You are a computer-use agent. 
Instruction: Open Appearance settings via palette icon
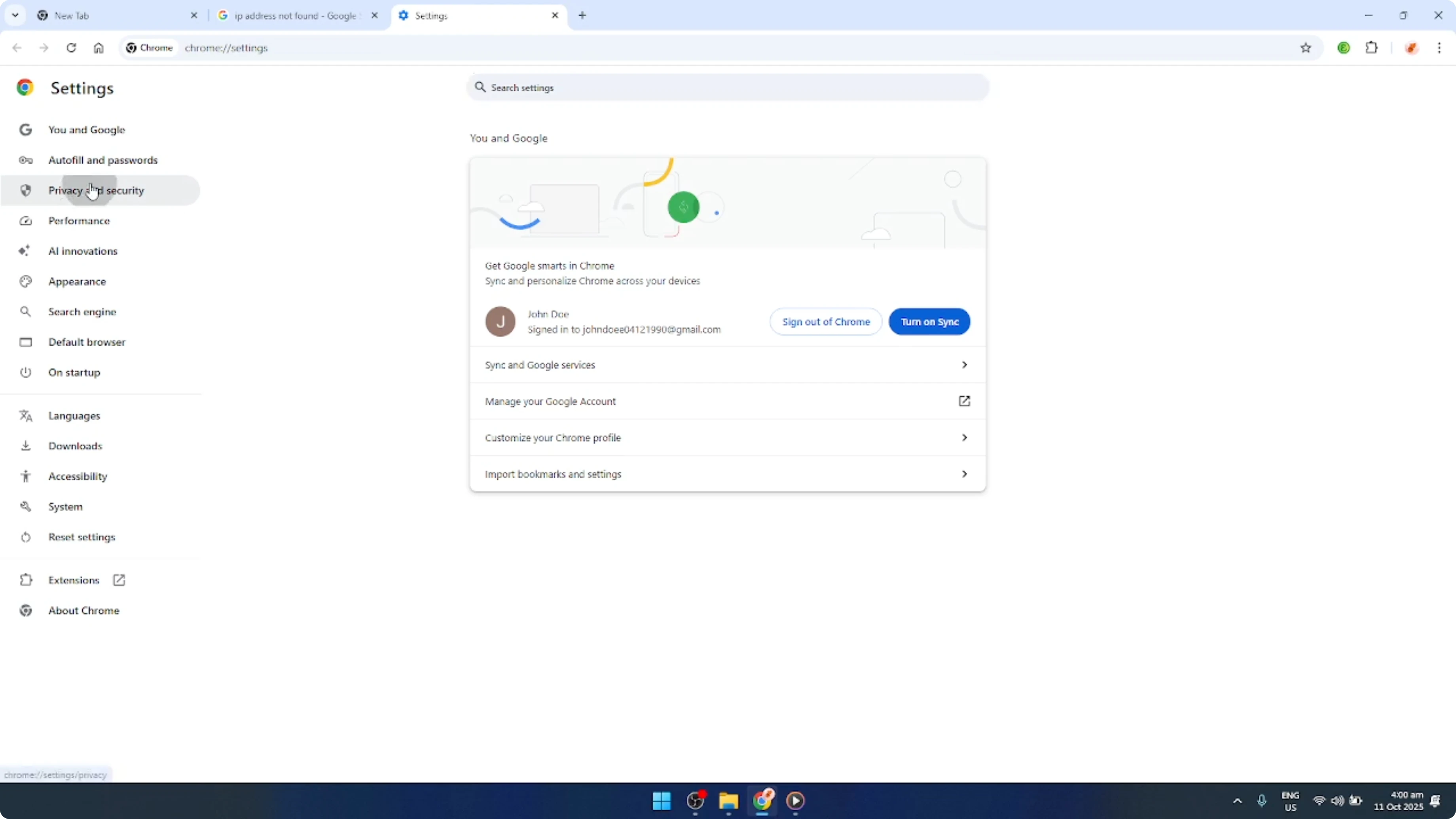[25, 281]
